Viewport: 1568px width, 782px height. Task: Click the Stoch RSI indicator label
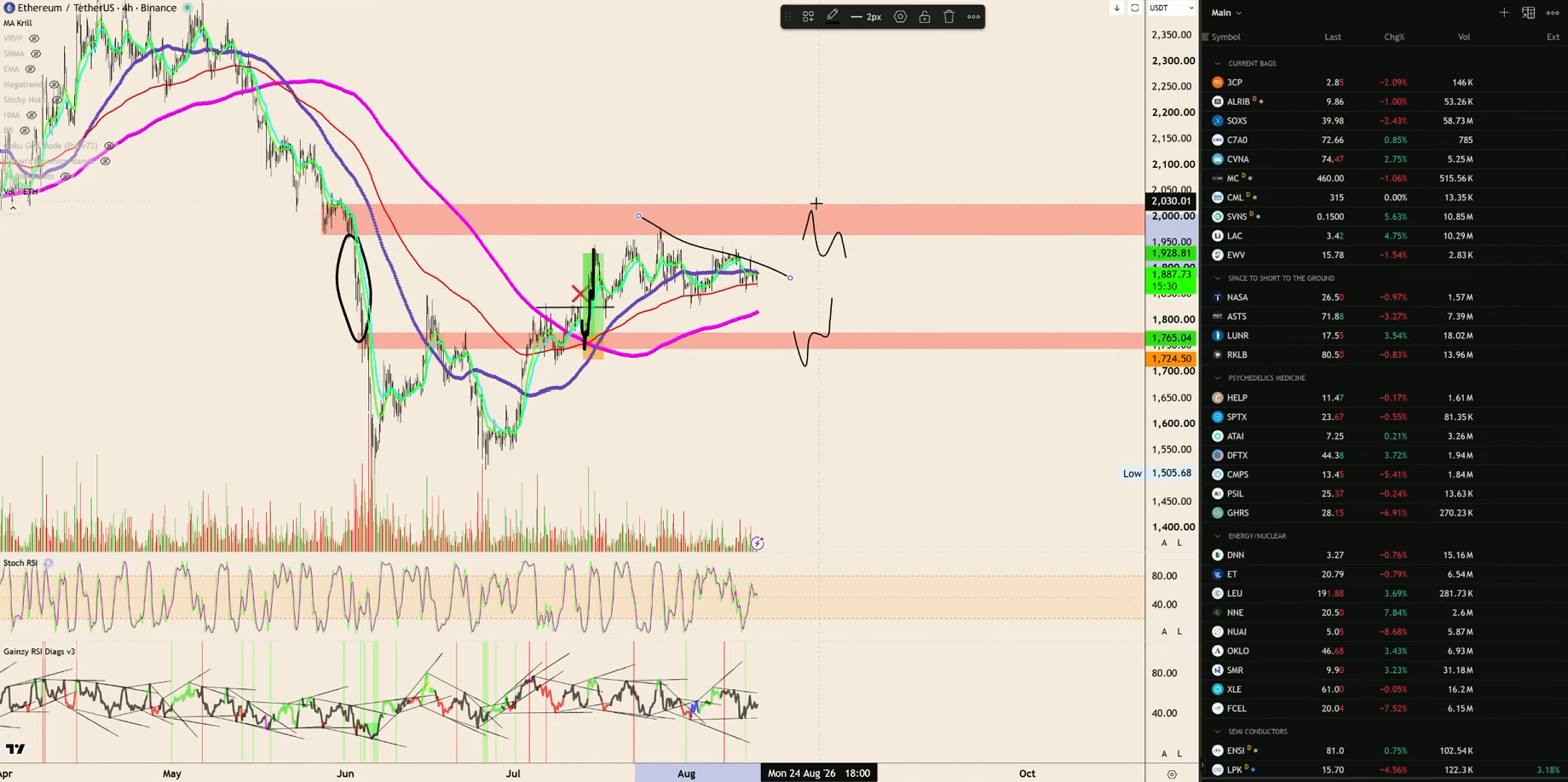[20, 563]
